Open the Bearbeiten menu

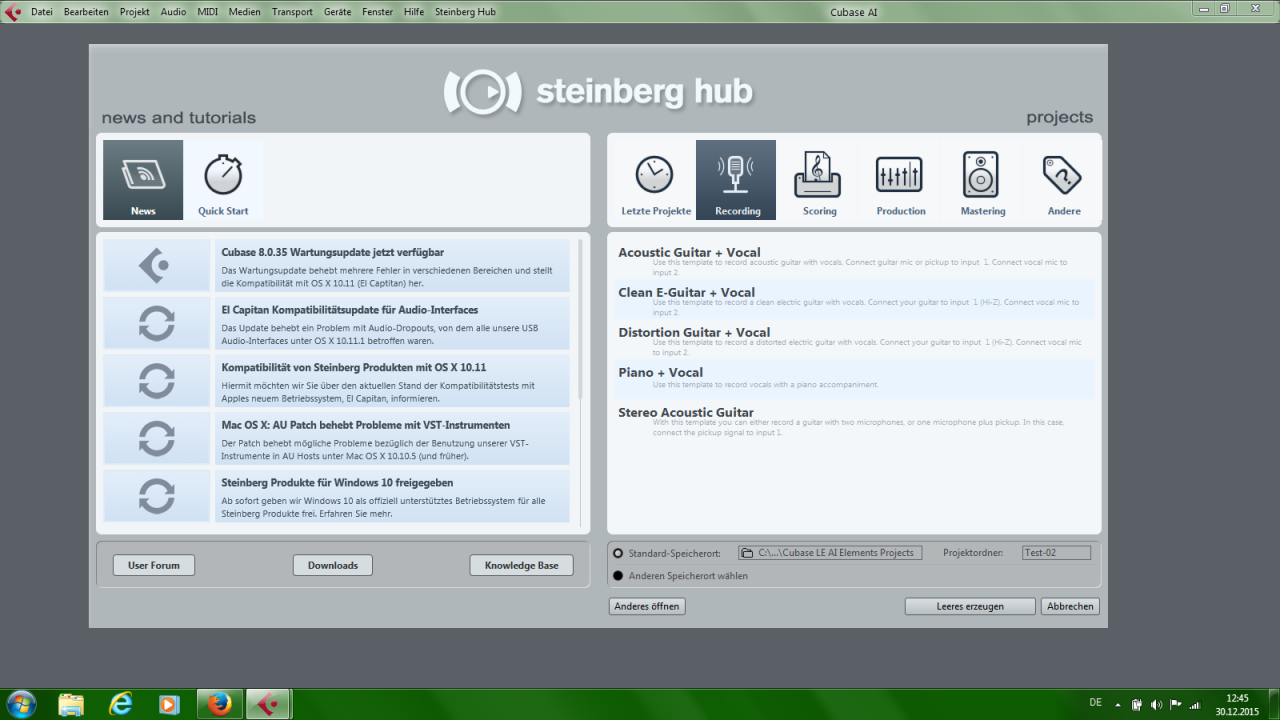[87, 12]
